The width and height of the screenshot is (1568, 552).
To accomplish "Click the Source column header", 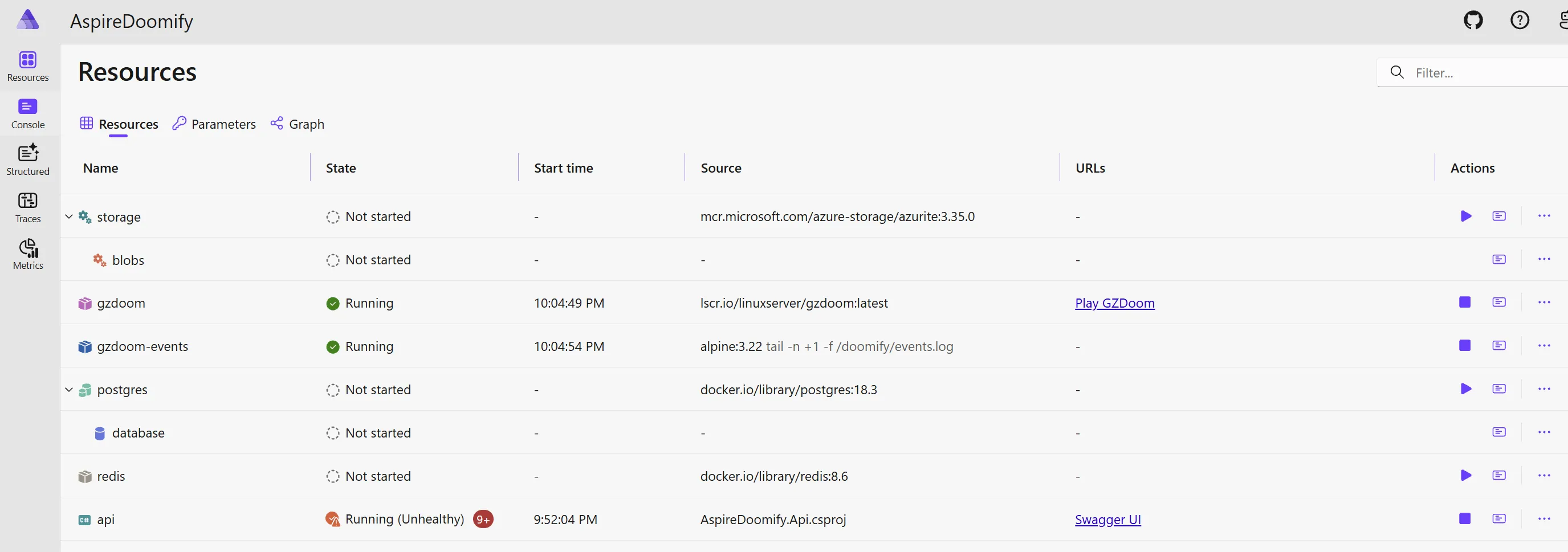I will click(x=720, y=168).
